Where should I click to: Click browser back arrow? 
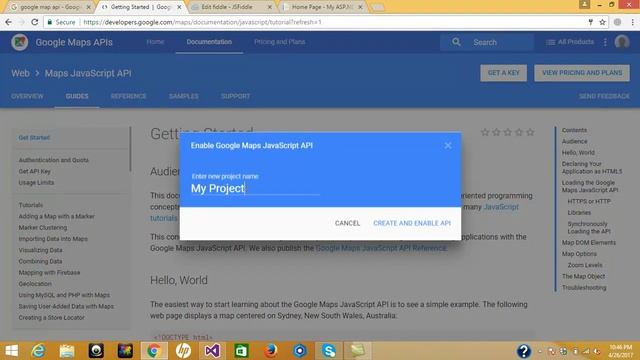coord(9,22)
